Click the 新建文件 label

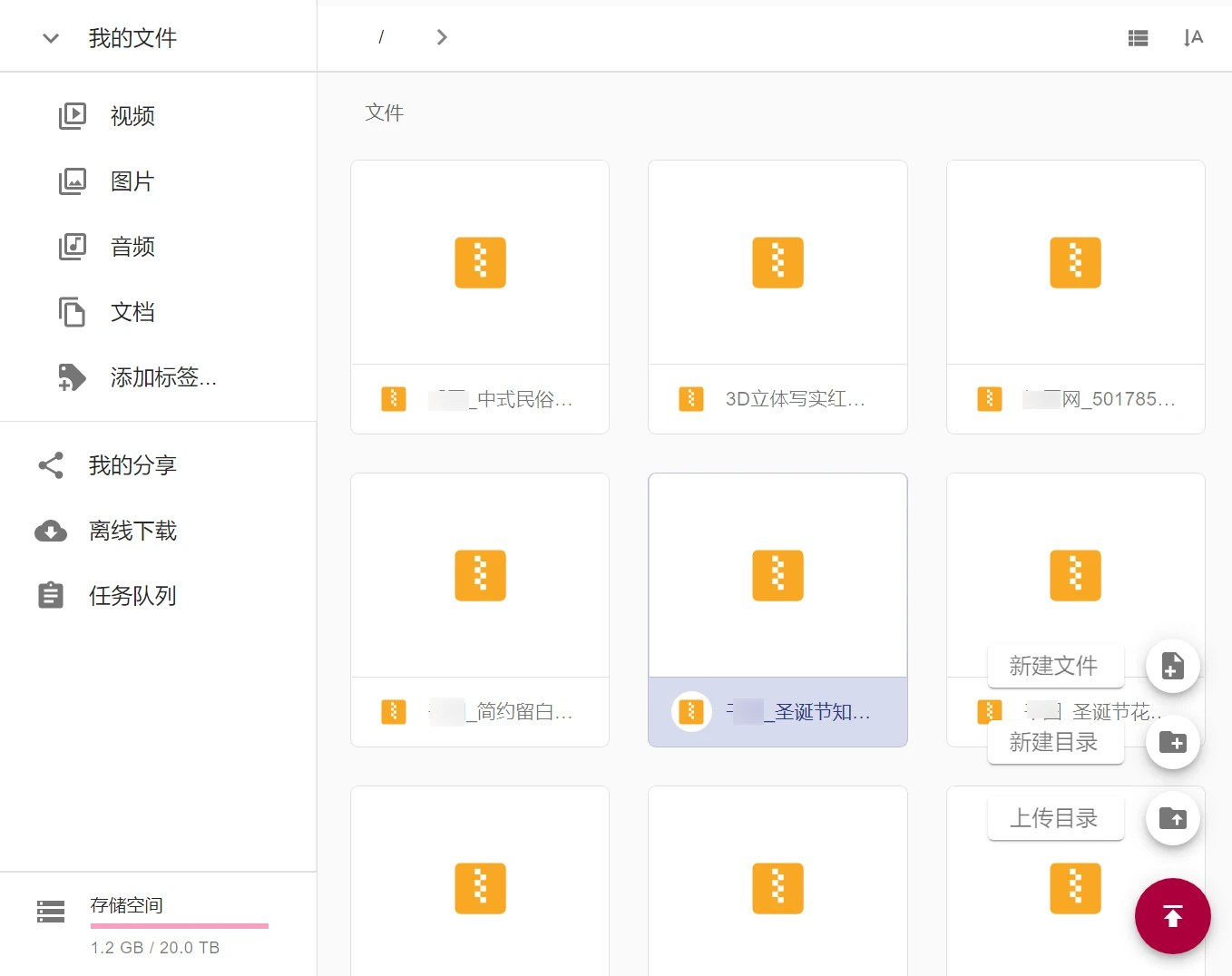tap(1055, 667)
